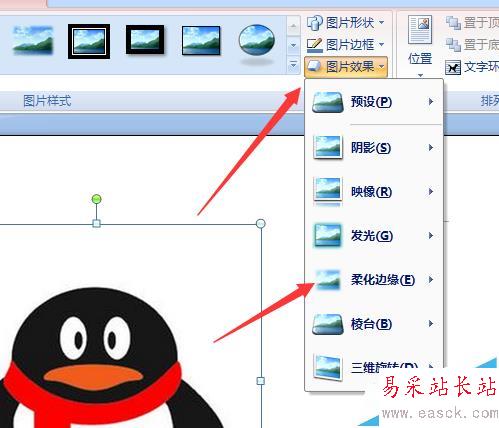Expand the picture styles gallery
Viewport: 499px width, 428px height.
click(293, 64)
